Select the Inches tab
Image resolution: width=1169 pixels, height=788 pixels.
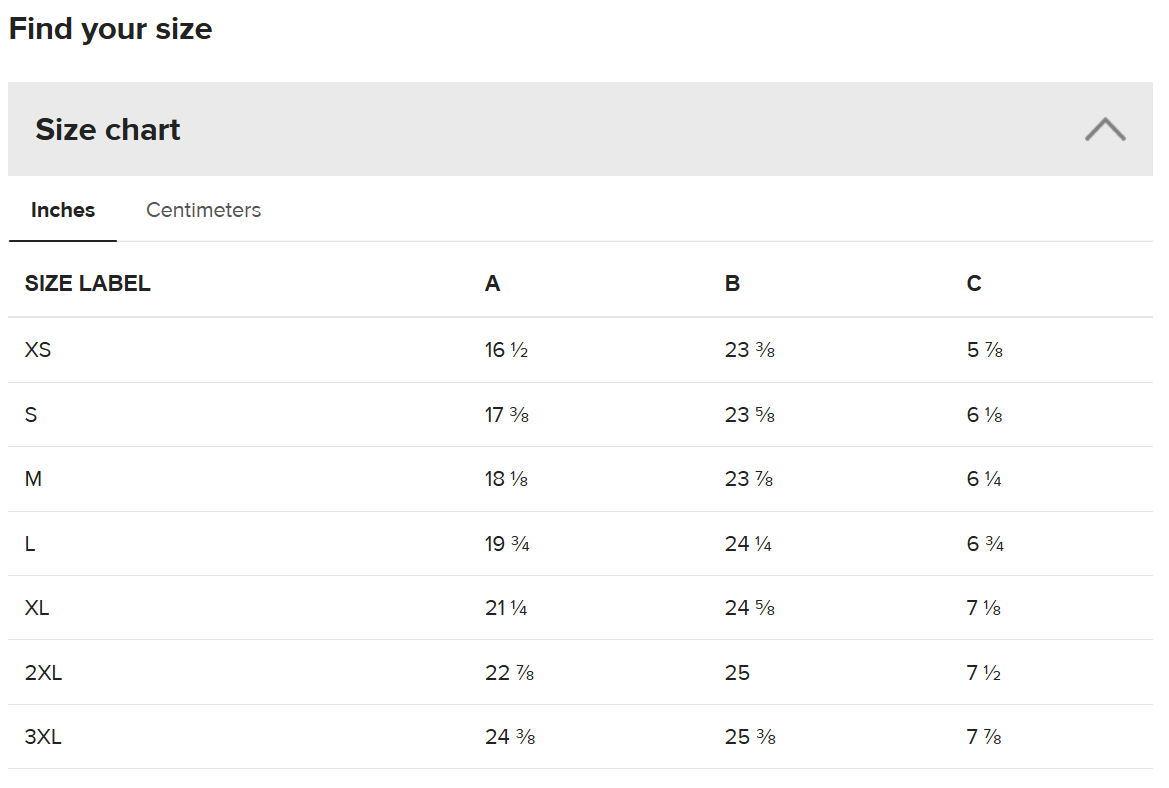point(63,210)
